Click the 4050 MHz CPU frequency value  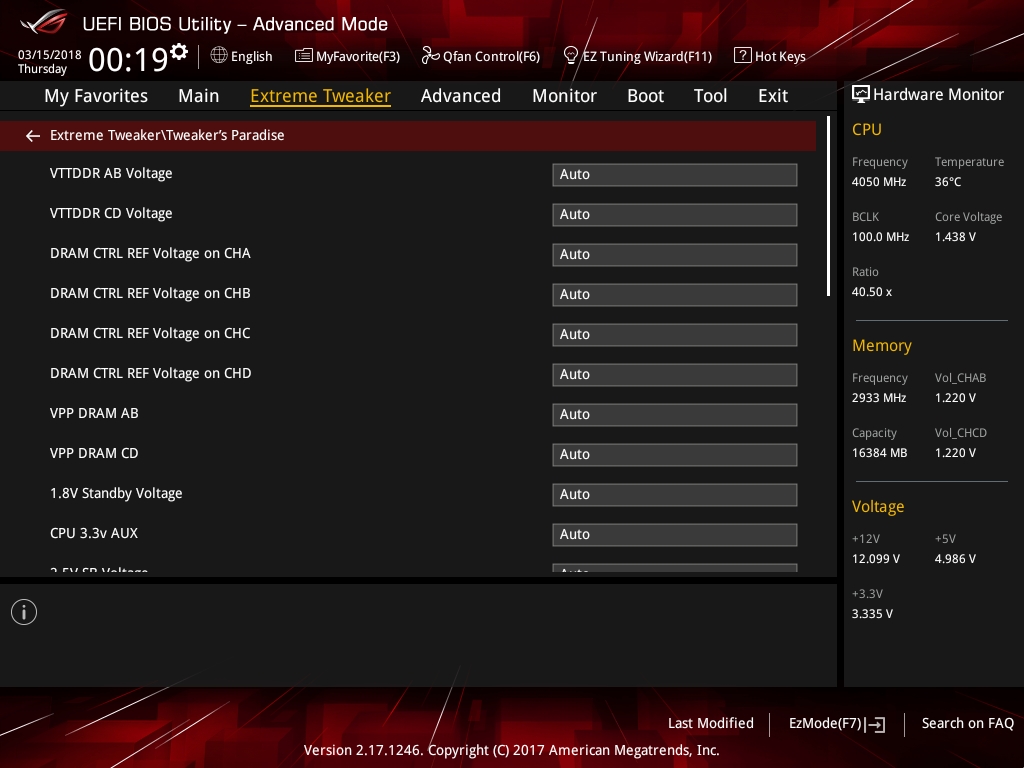pyautogui.click(x=879, y=182)
